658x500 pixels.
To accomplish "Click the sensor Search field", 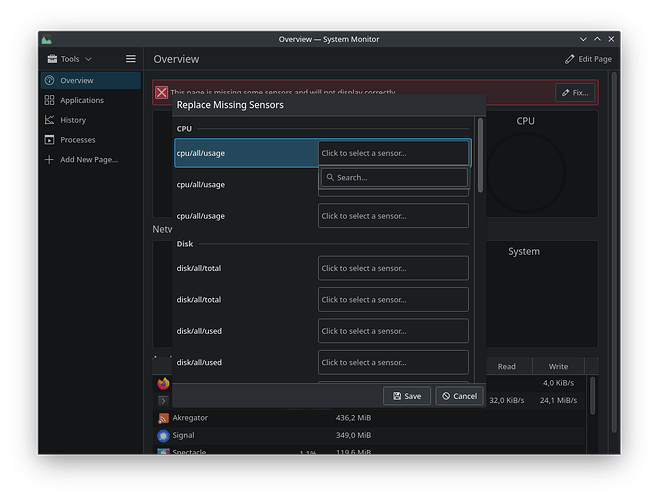I will (x=394, y=178).
